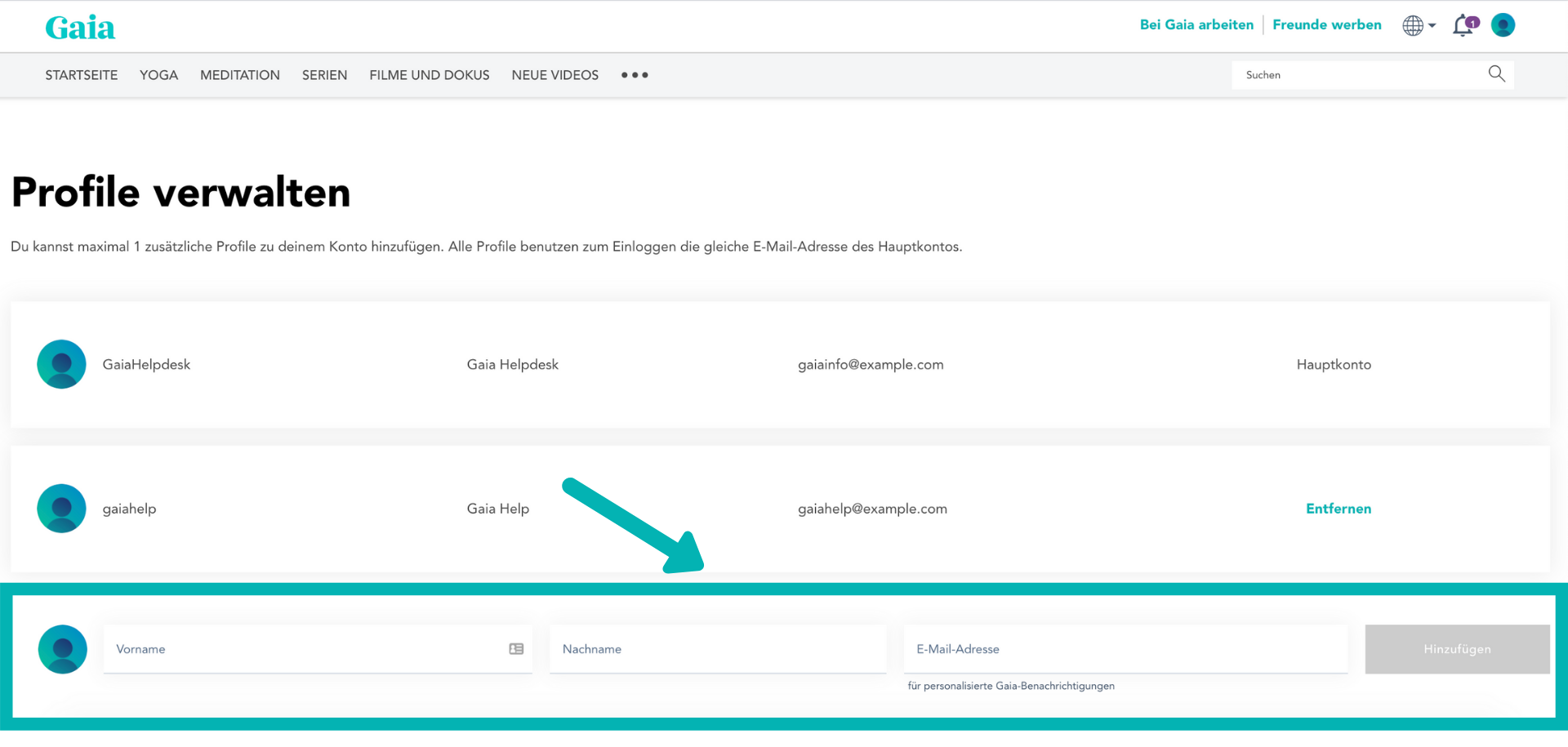This screenshot has height=747, width=1568.
Task: Open the notifications bell
Action: tap(1465, 25)
